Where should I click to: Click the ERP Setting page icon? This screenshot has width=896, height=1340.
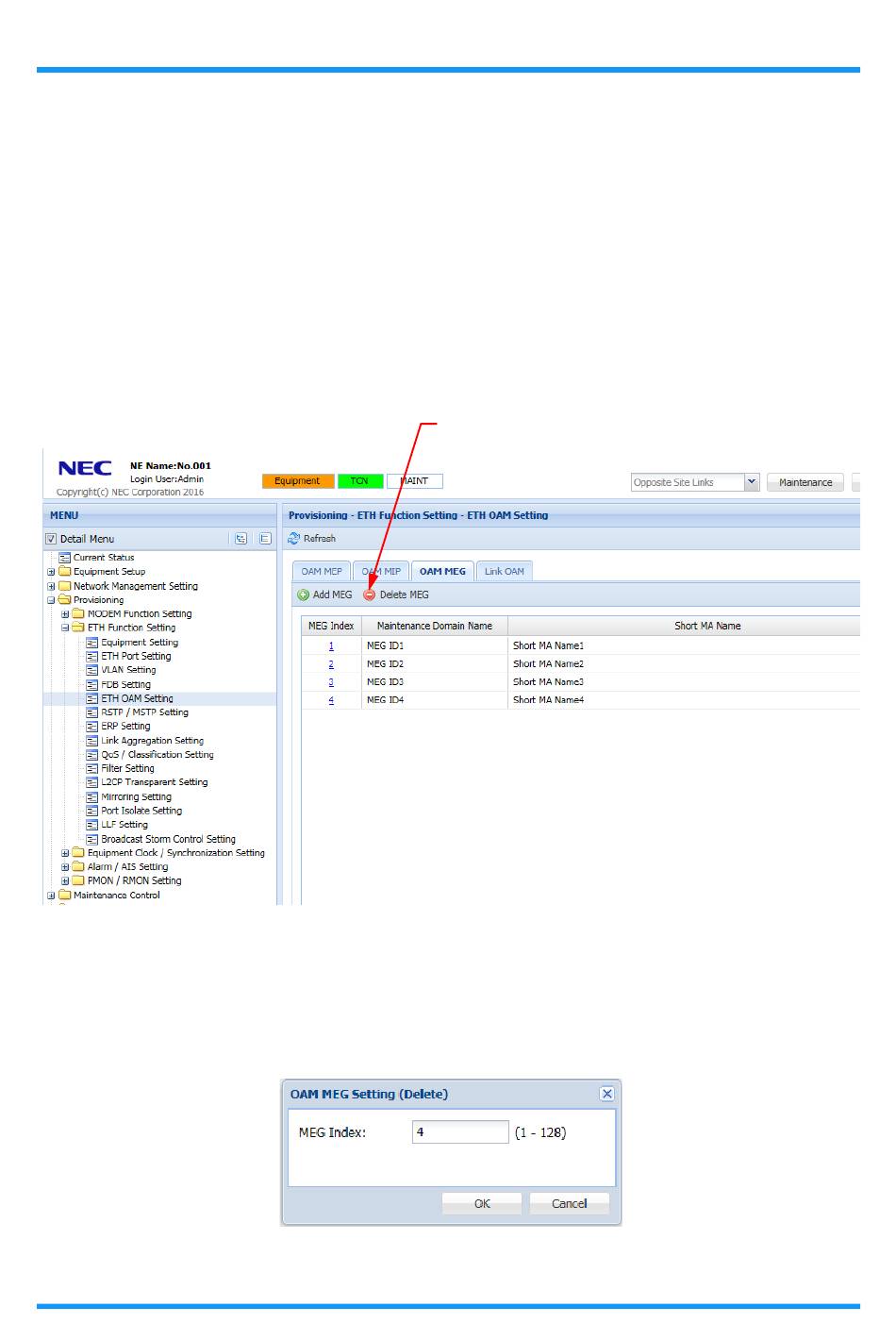(92, 727)
